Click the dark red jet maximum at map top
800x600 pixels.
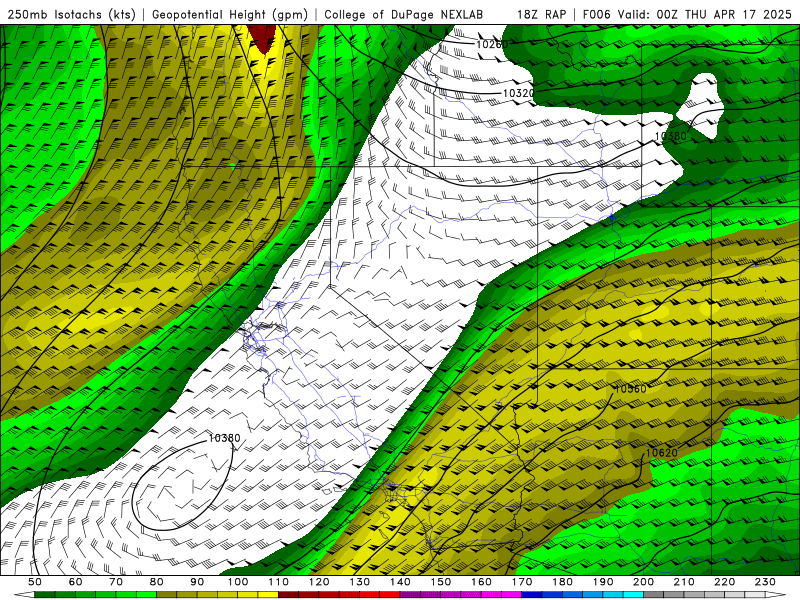pyautogui.click(x=262, y=38)
